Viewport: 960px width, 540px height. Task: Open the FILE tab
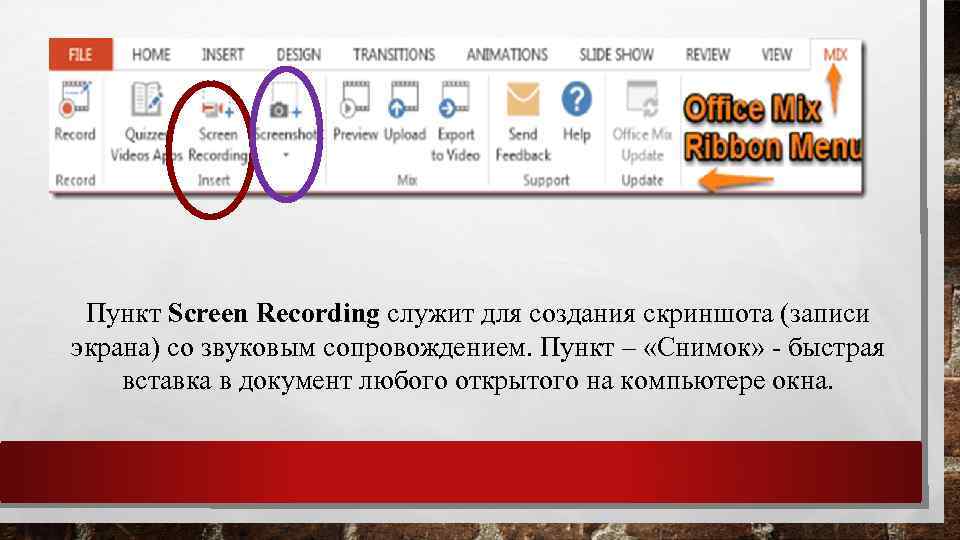[x=81, y=54]
